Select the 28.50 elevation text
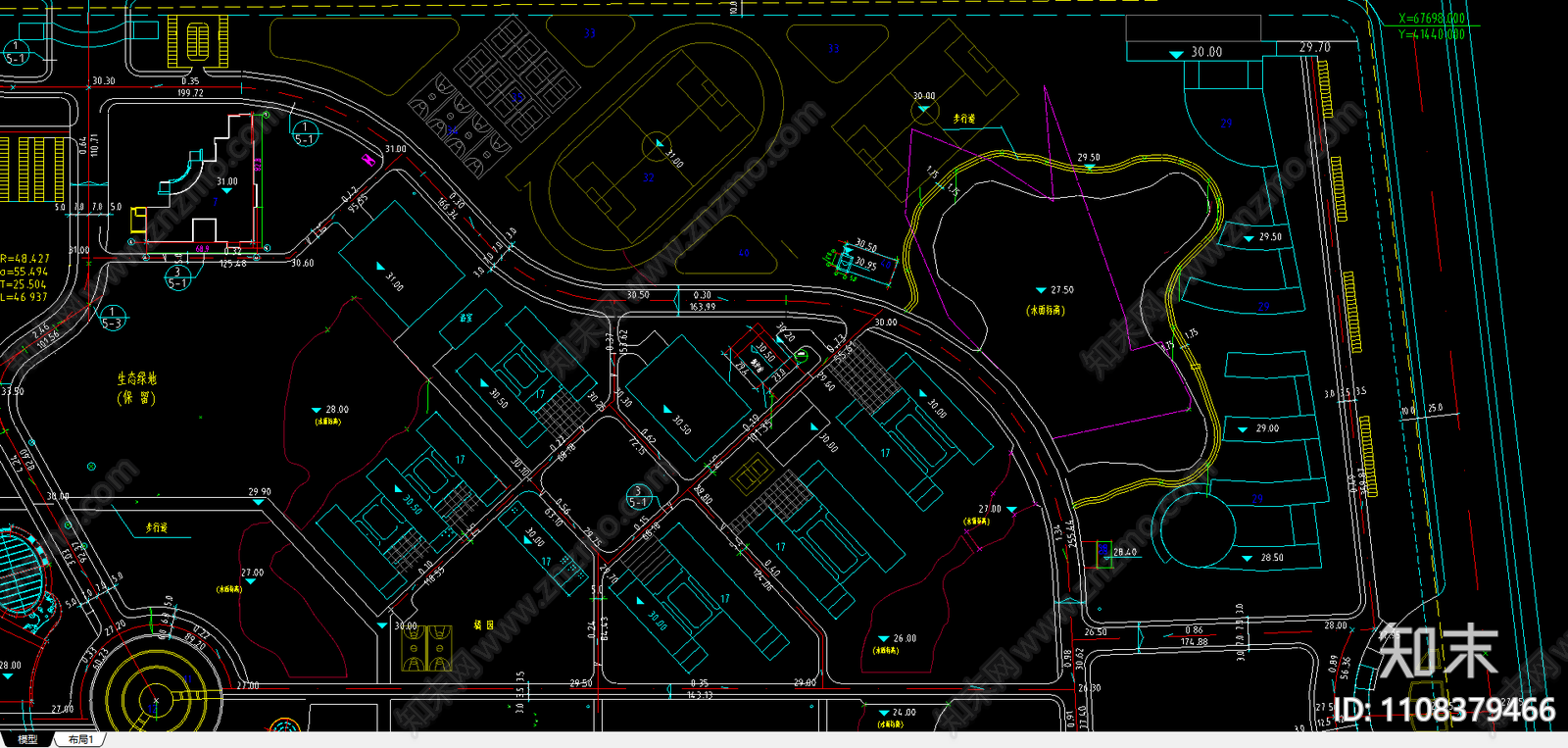The width and height of the screenshot is (1568, 748). [1272, 558]
